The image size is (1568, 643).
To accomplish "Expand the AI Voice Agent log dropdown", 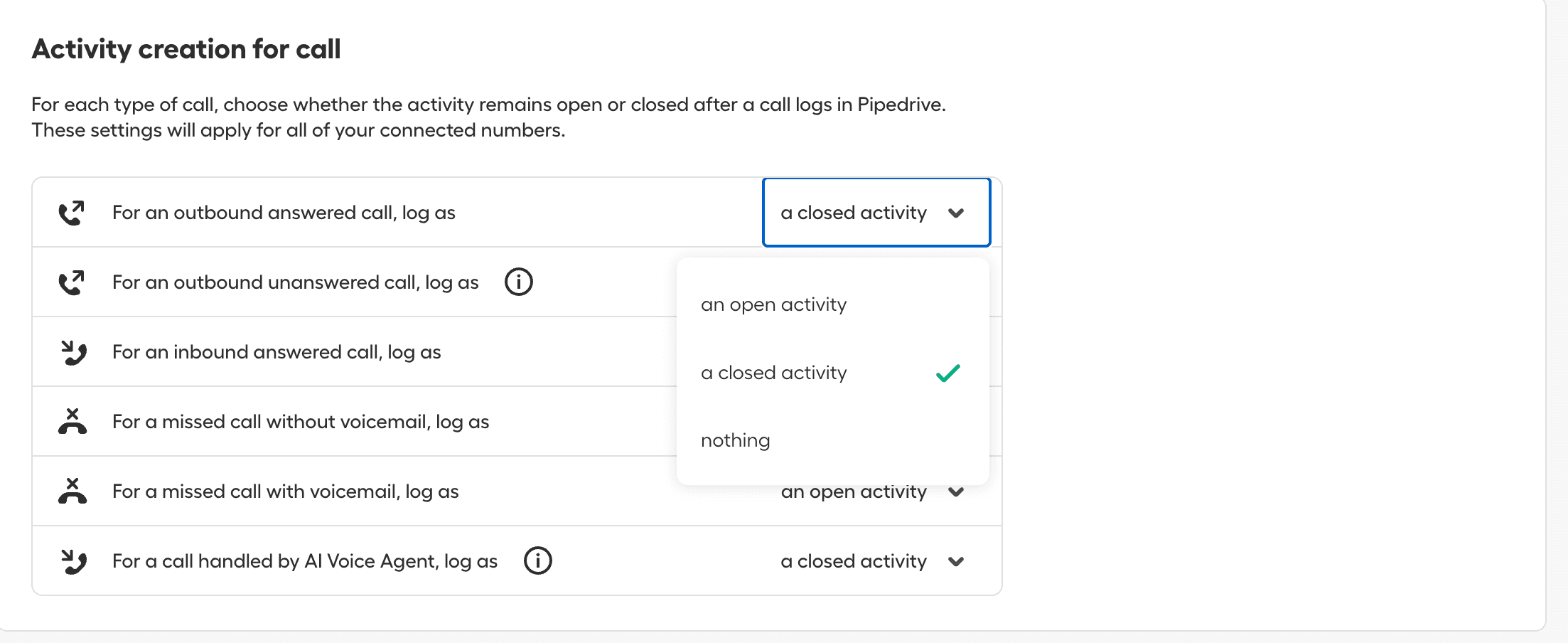I will tap(871, 561).
